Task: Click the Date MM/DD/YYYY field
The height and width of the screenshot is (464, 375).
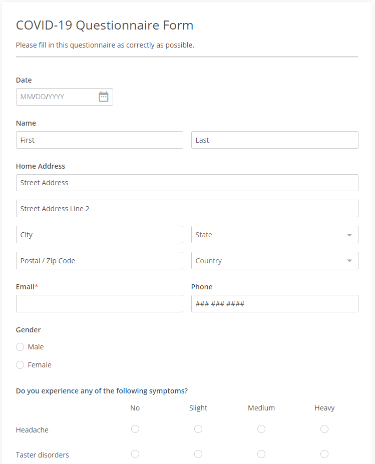Action: 64,97
